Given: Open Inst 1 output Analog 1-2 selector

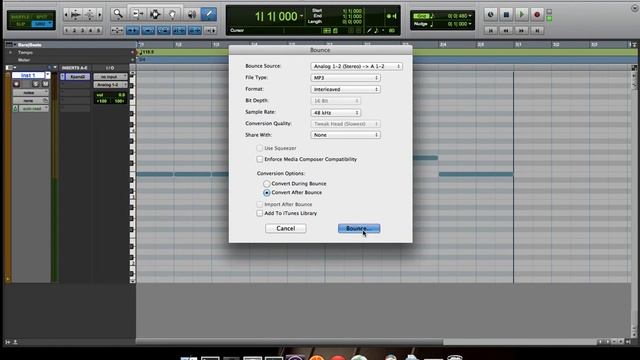Looking at the screenshot, I should [110, 84].
